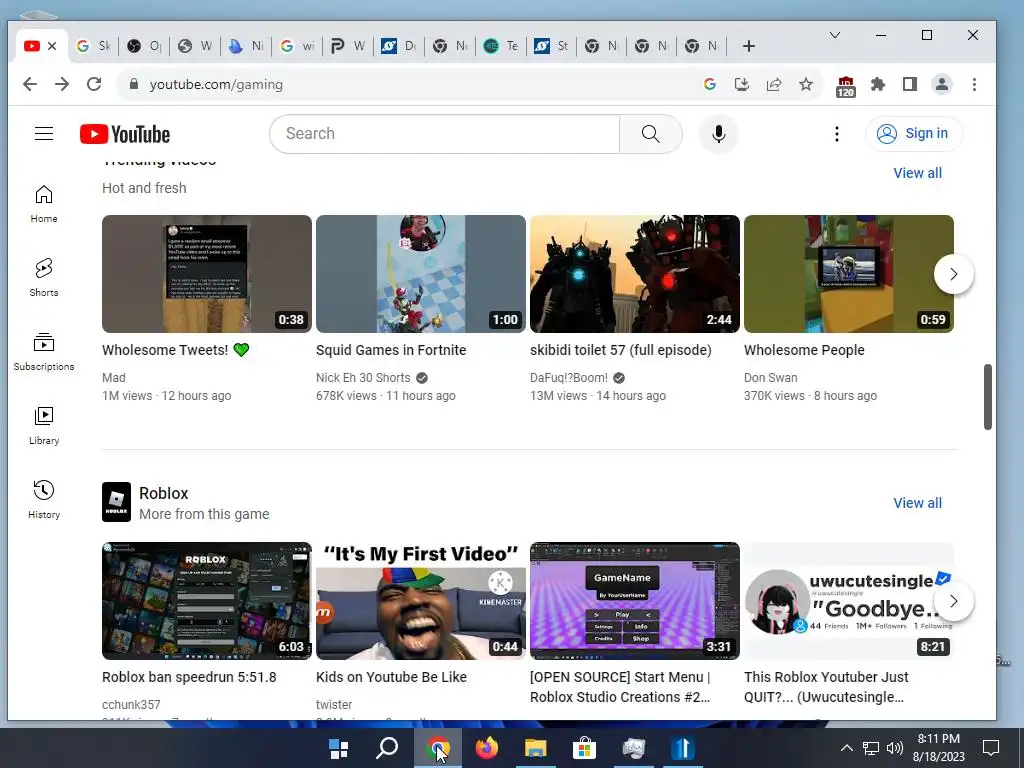Click into the YouTube search field

point(444,134)
